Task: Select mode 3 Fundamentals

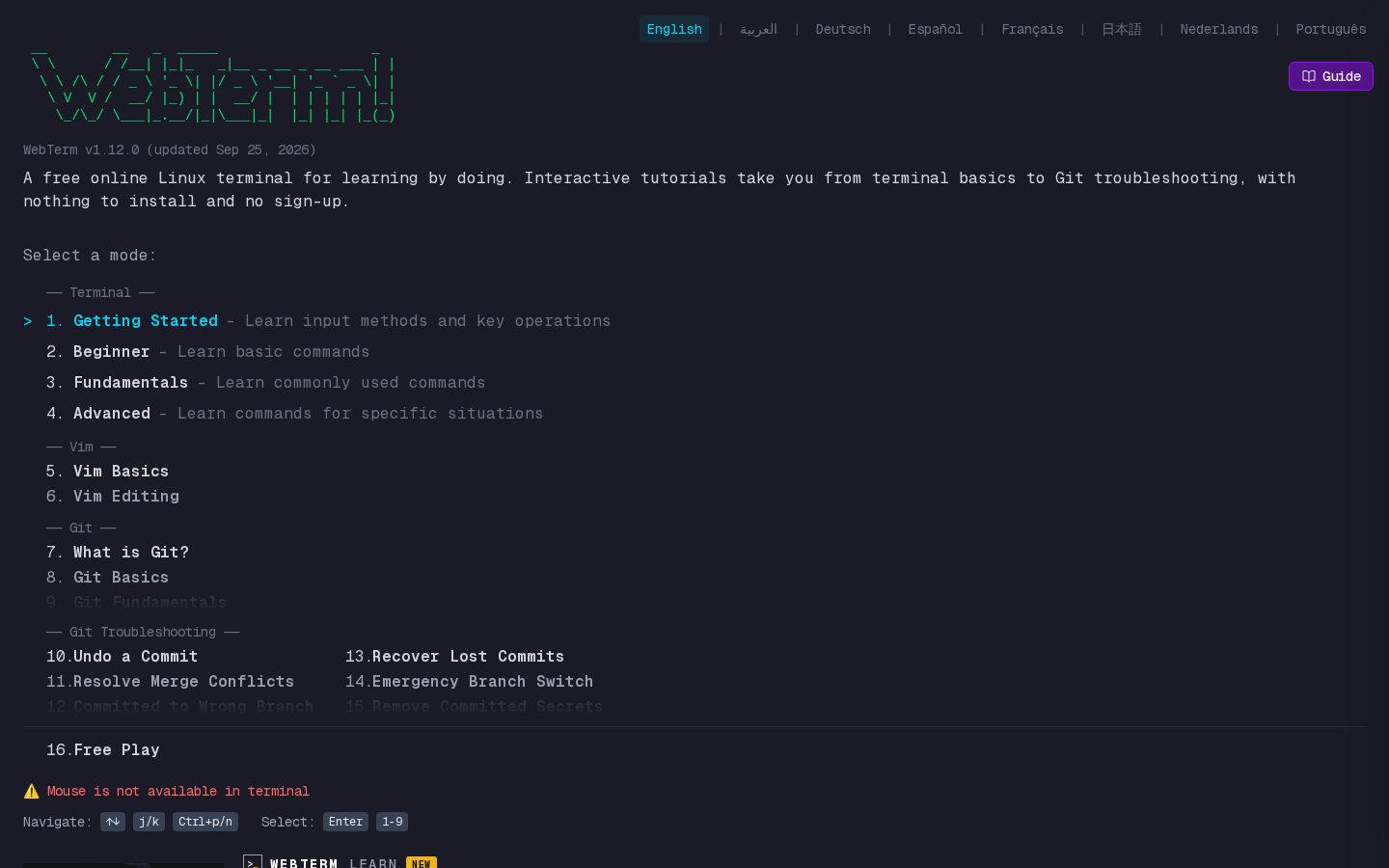Action: pyautogui.click(x=265, y=382)
